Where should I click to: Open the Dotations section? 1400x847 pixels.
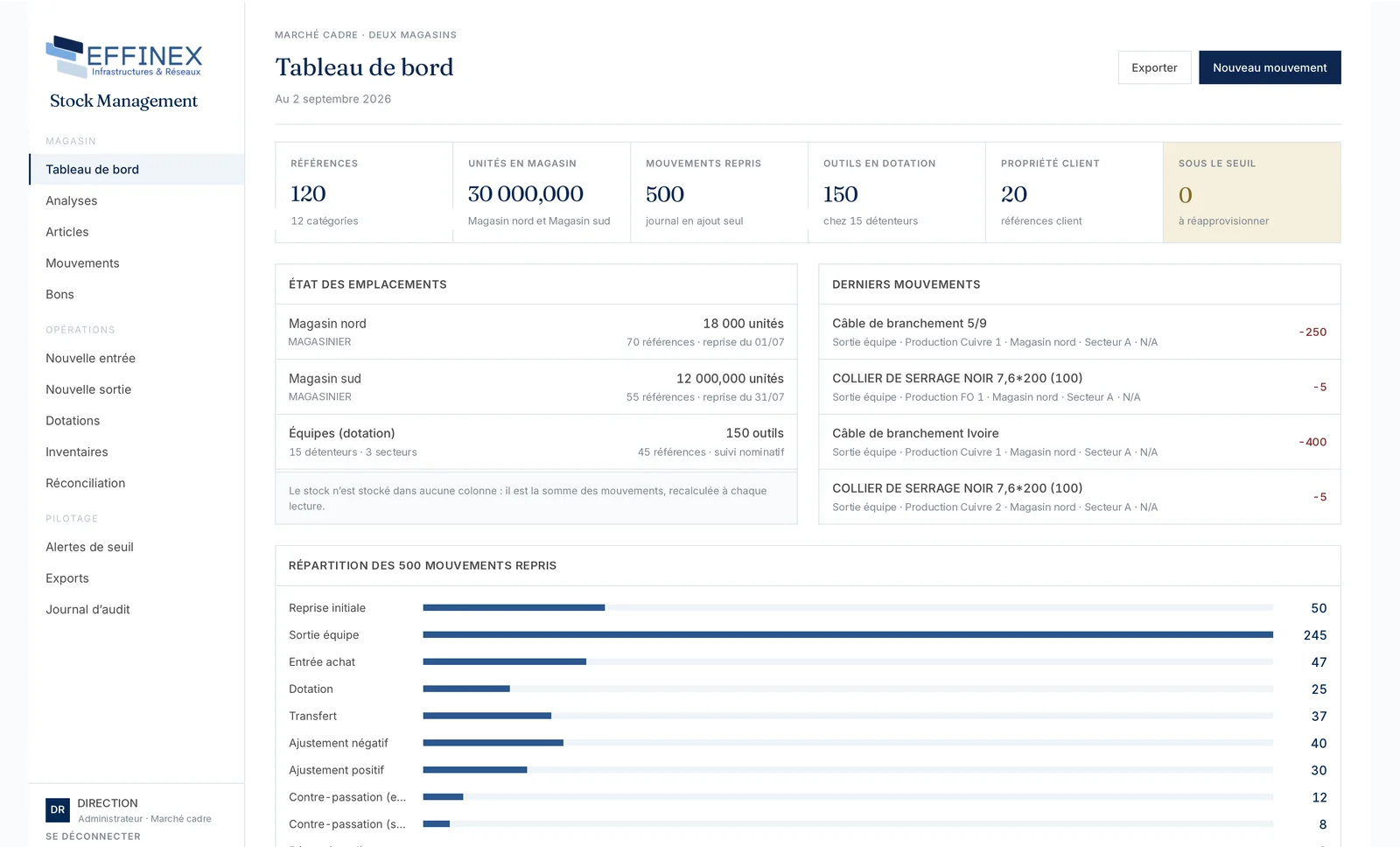click(136, 421)
